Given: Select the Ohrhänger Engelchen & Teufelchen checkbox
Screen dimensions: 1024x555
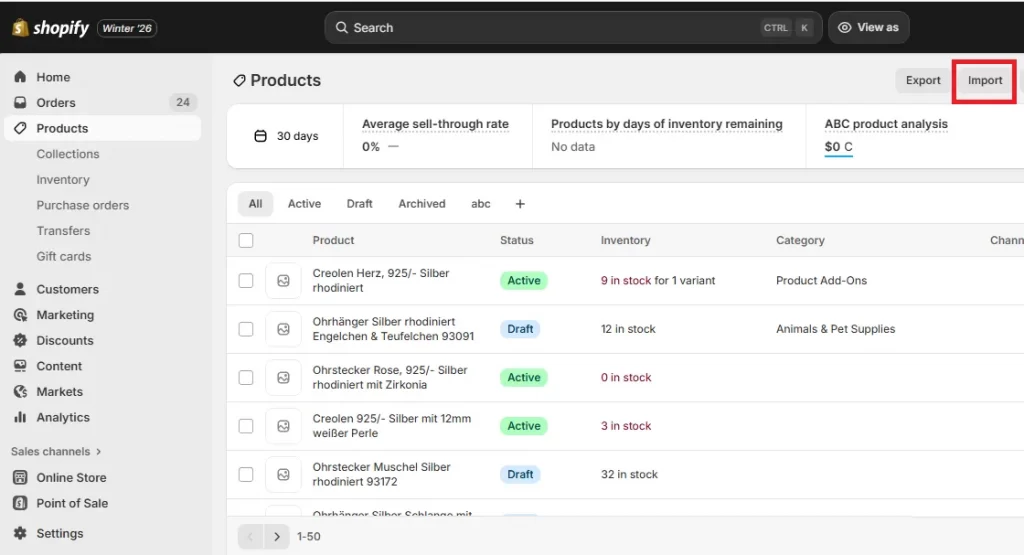Looking at the screenshot, I should tap(246, 329).
